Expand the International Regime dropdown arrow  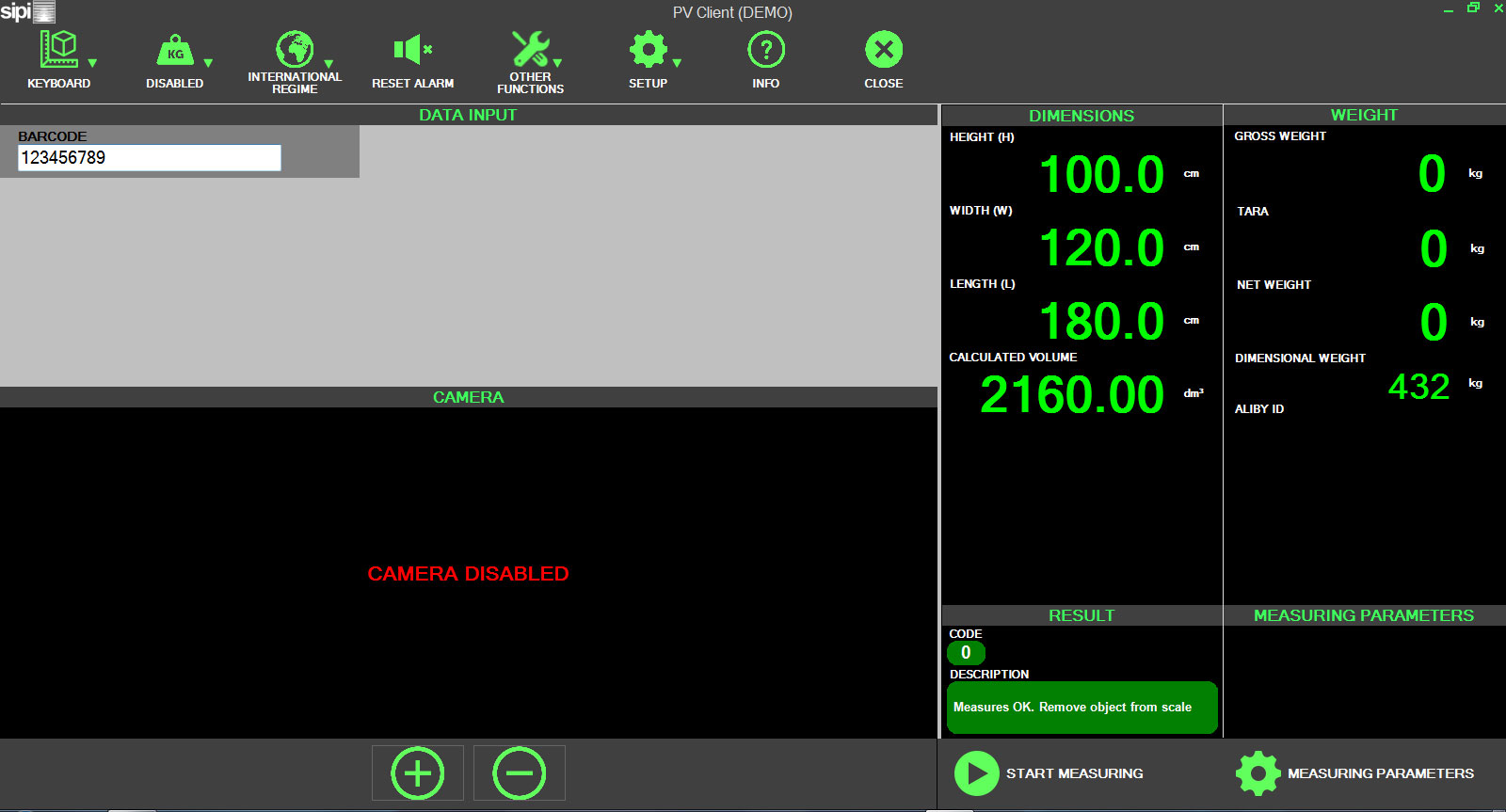coord(328,64)
